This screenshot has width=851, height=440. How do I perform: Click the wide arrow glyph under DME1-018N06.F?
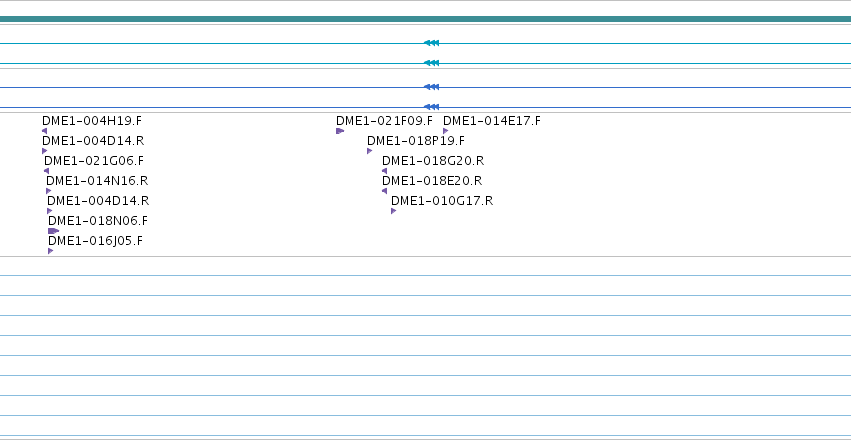(53, 231)
